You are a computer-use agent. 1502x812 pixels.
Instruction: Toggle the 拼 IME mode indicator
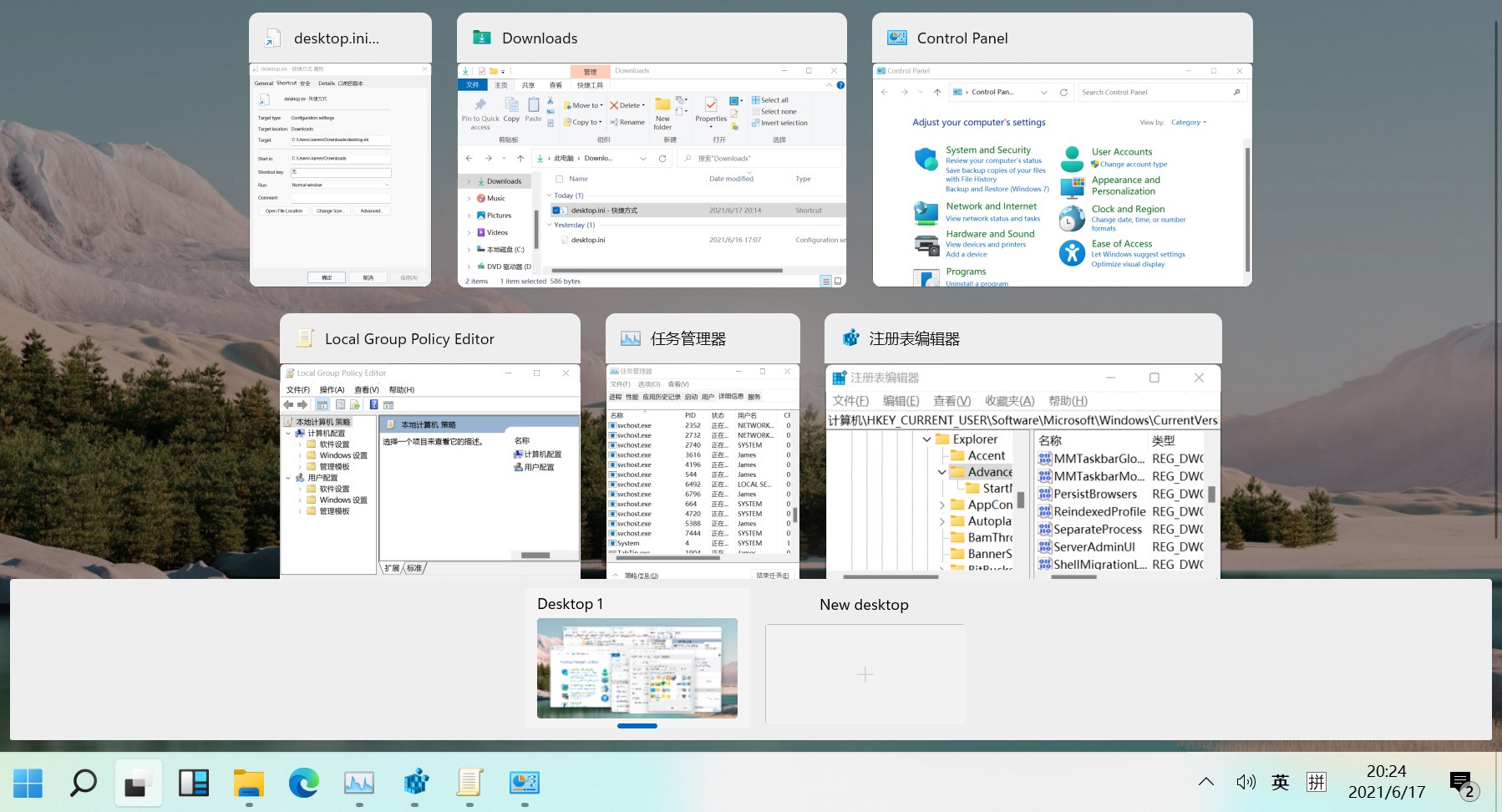[1317, 782]
